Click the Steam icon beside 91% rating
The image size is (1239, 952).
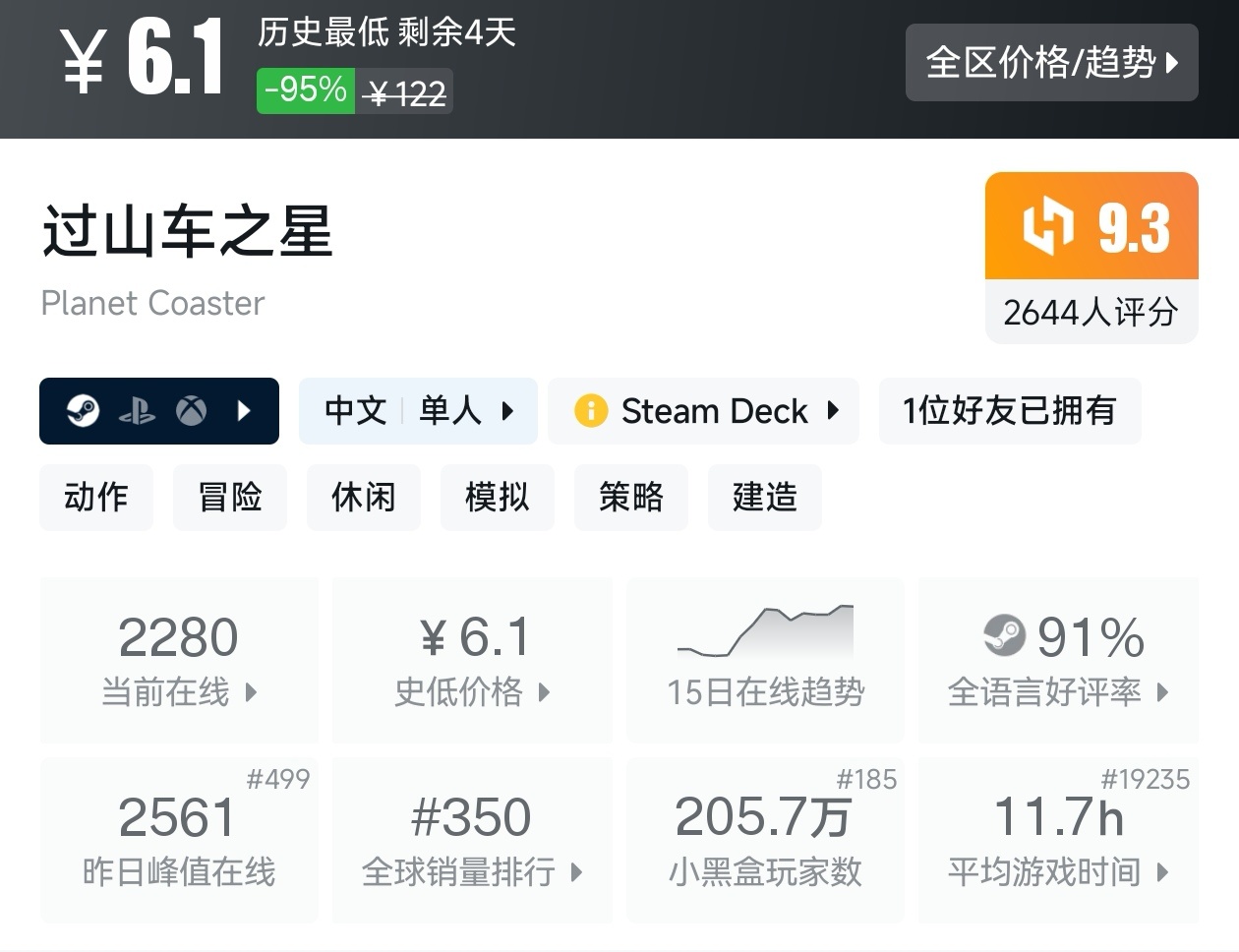(x=1004, y=636)
